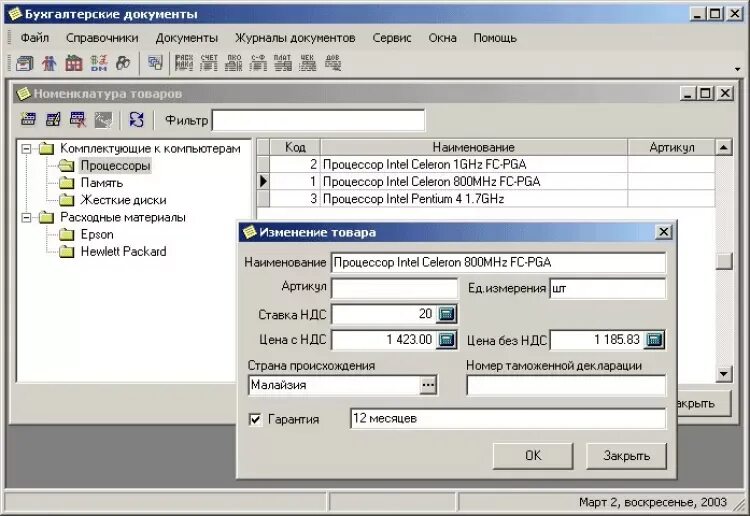Open the Журналы документов menu
This screenshot has width=750, height=516.
tap(295, 38)
